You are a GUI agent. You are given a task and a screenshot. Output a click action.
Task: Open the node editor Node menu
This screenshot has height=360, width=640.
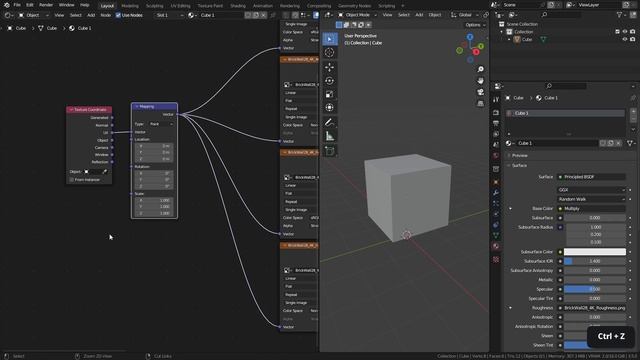pos(105,15)
